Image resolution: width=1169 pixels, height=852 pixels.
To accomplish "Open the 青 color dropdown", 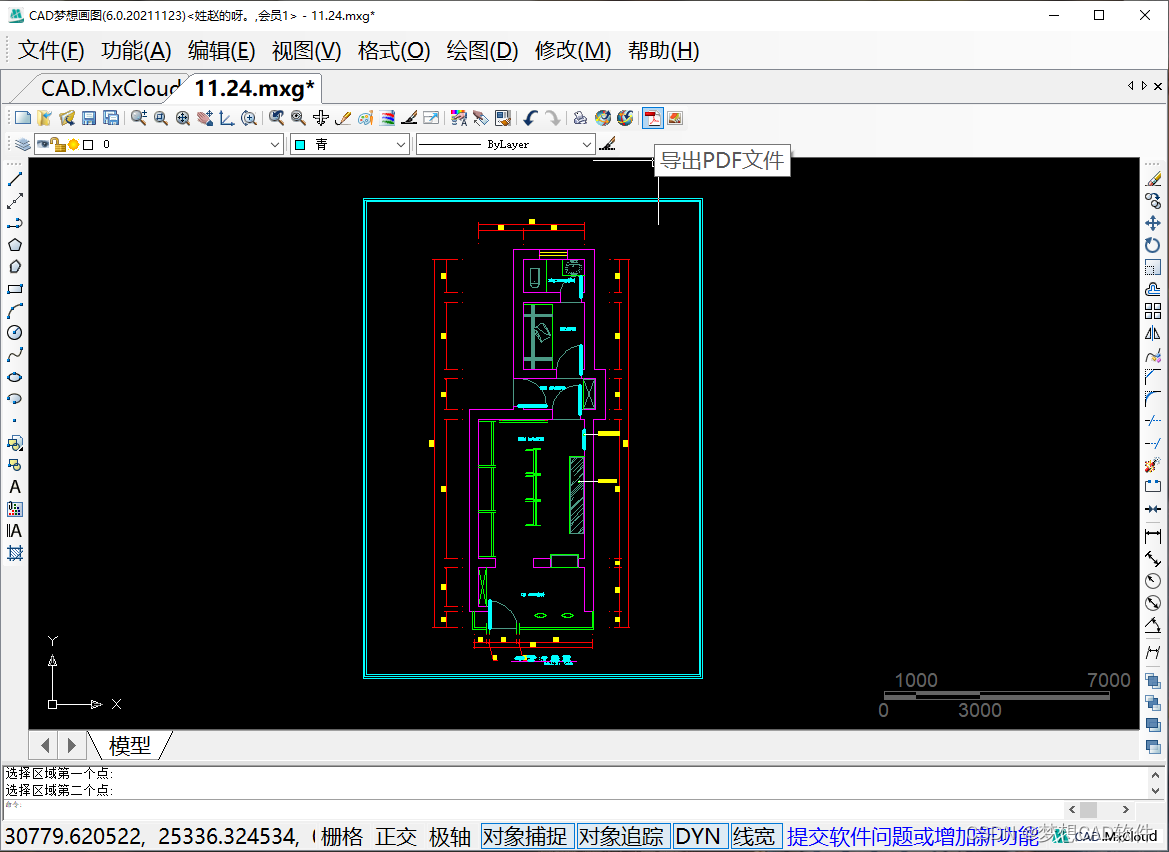I will (400, 145).
